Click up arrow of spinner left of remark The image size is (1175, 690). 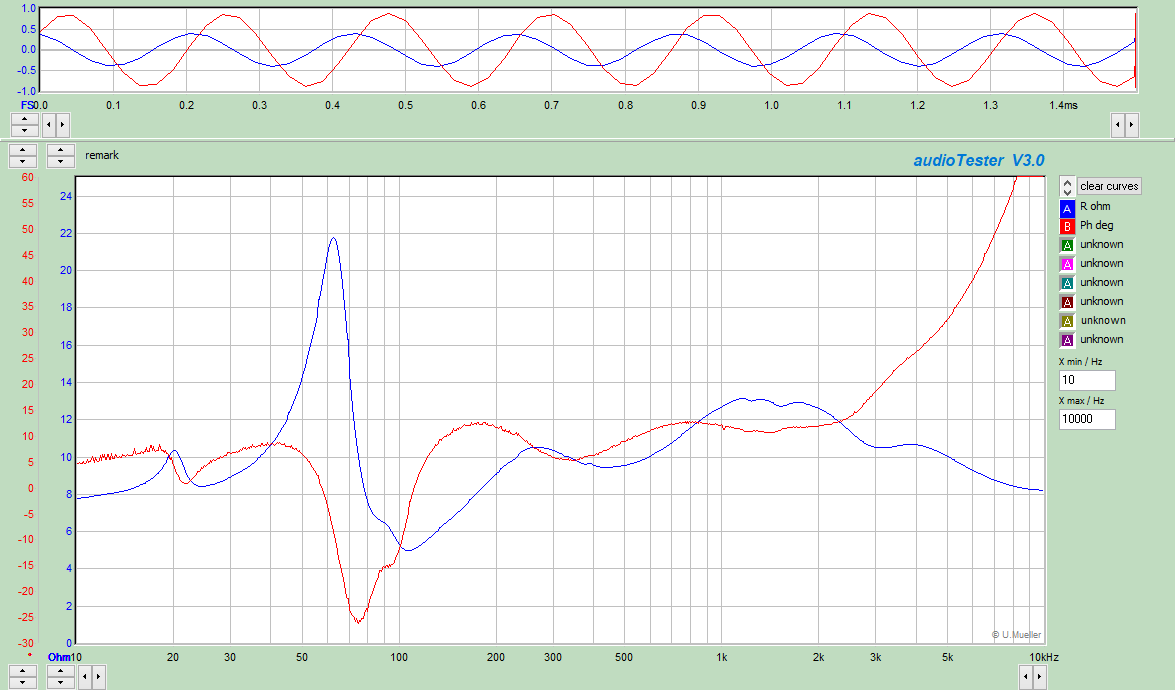click(61, 151)
